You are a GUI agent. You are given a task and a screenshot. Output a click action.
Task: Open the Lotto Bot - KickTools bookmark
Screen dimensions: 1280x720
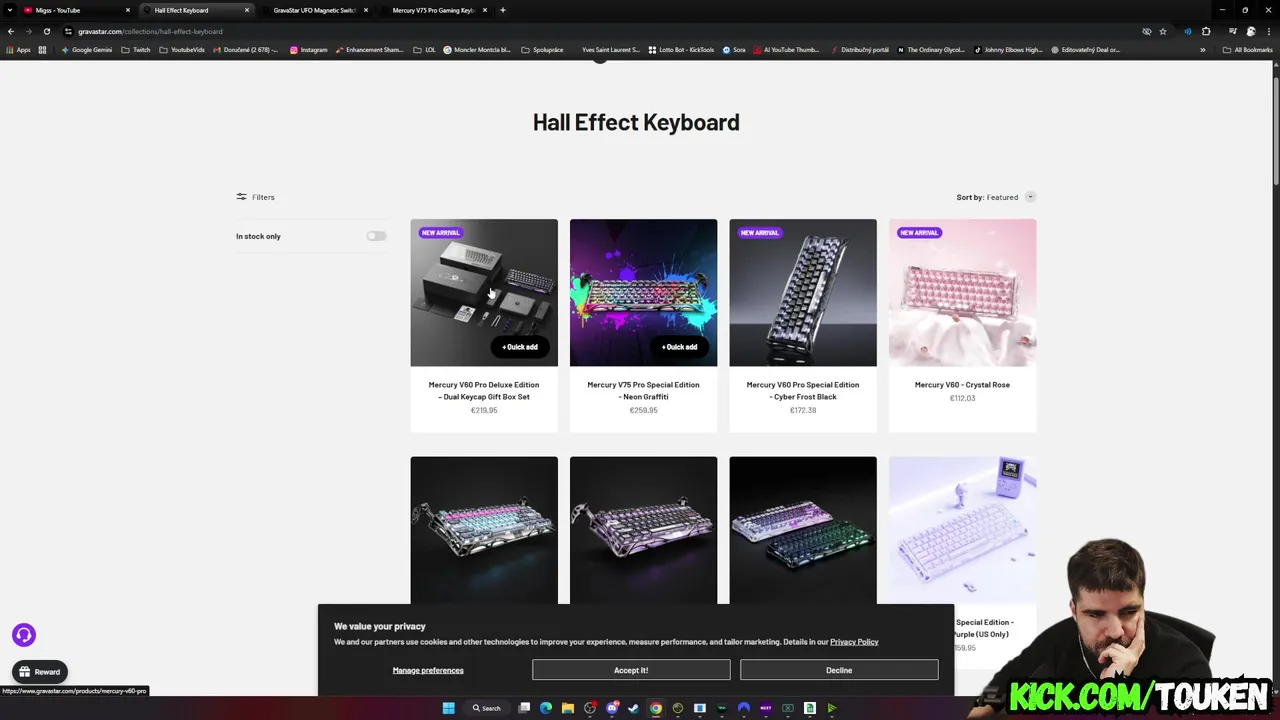682,50
